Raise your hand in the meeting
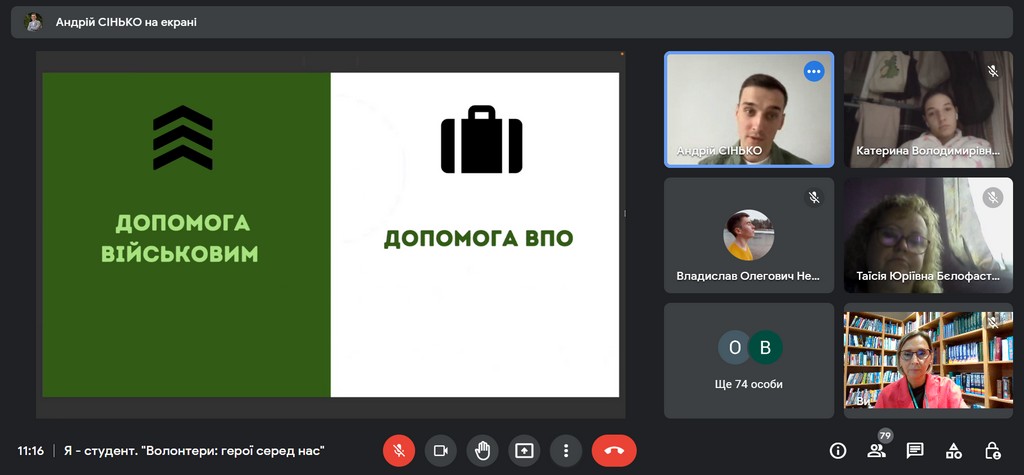The image size is (1024, 475). (482, 451)
